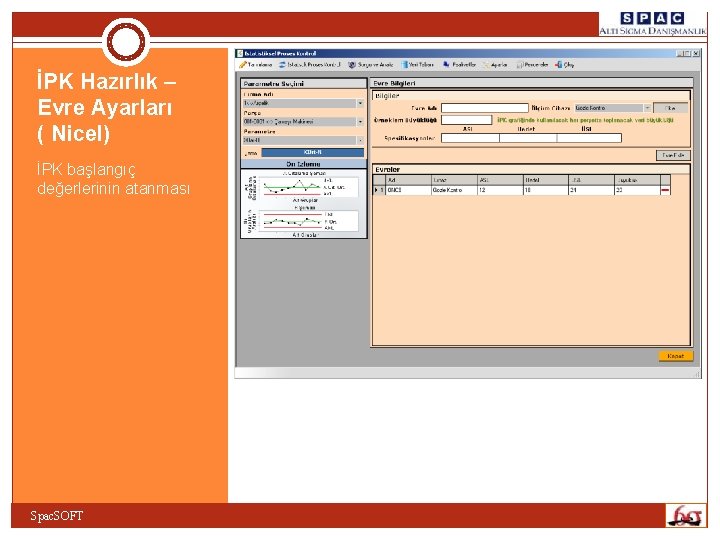
Task: Expand the Parametre dropdown
Action: pos(360,140)
